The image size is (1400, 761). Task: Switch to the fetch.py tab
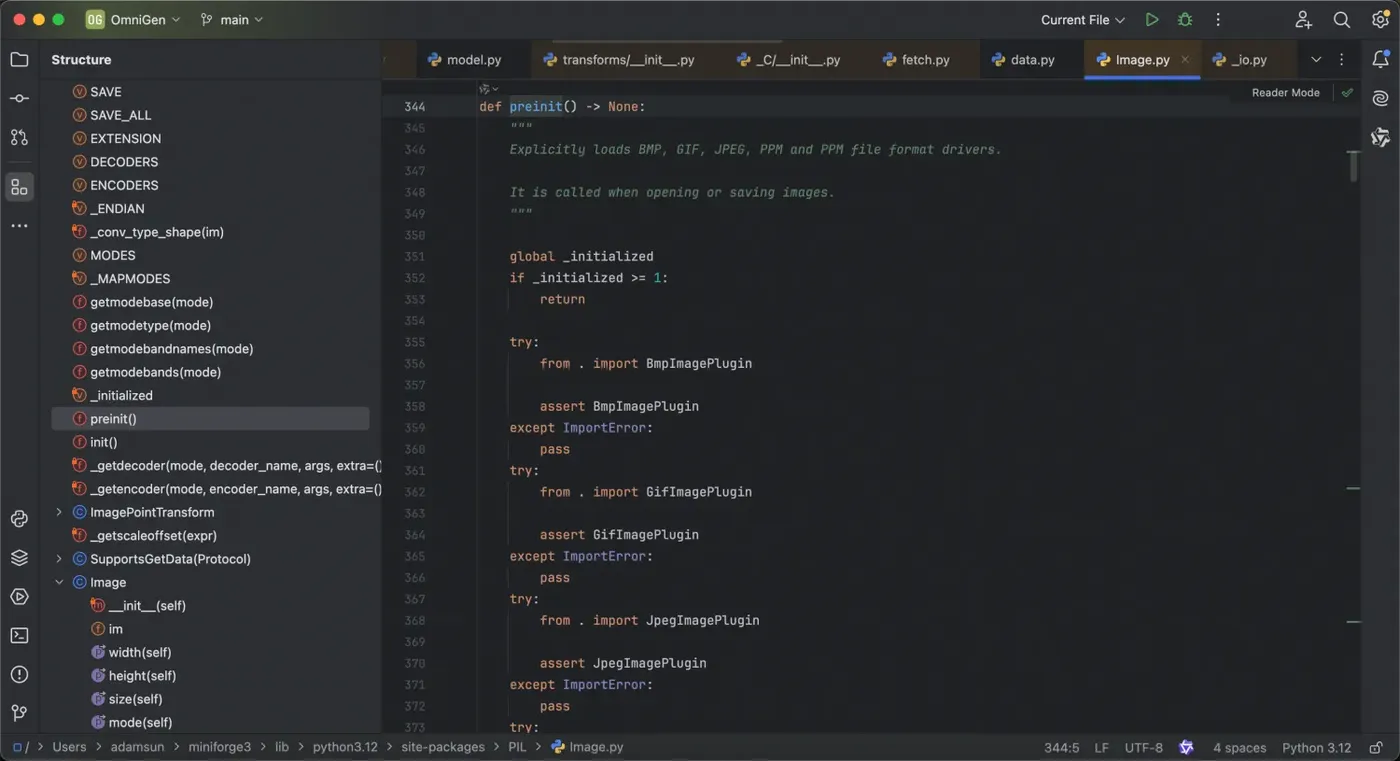tap(916, 60)
